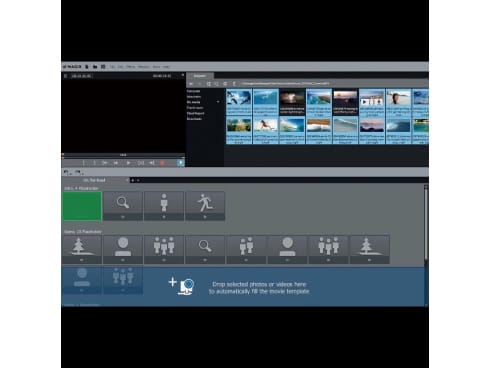Click the redo arrow icon
Image resolution: width=490 pixels, height=368 pixels.
[77, 172]
